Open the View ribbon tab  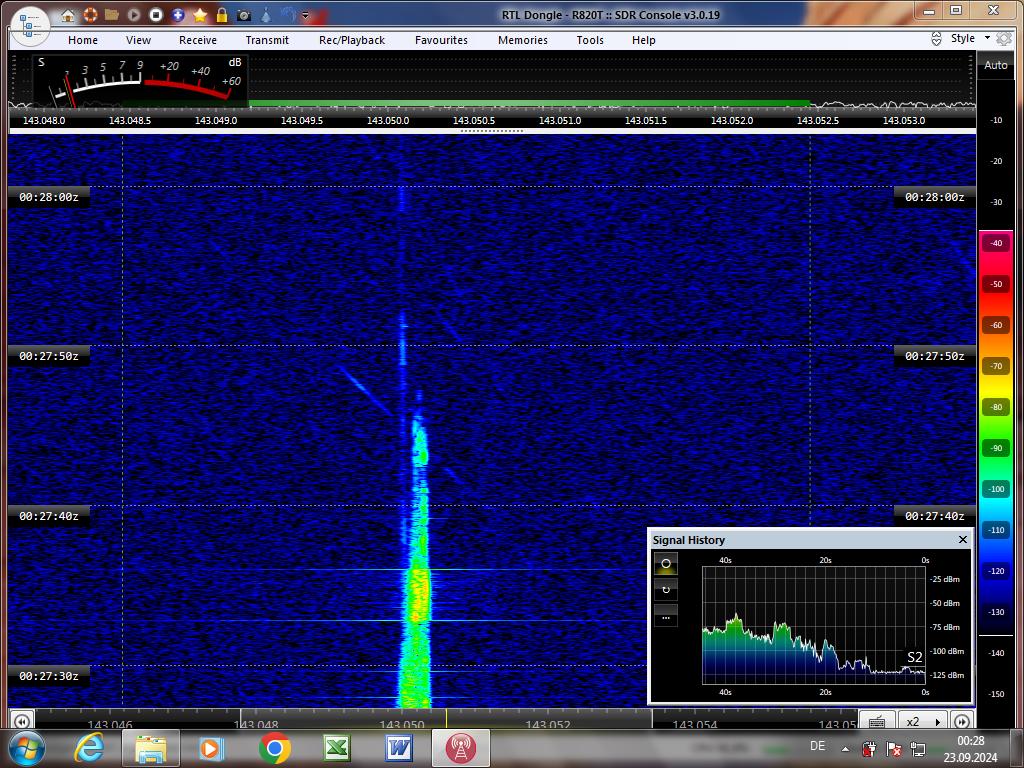click(138, 40)
